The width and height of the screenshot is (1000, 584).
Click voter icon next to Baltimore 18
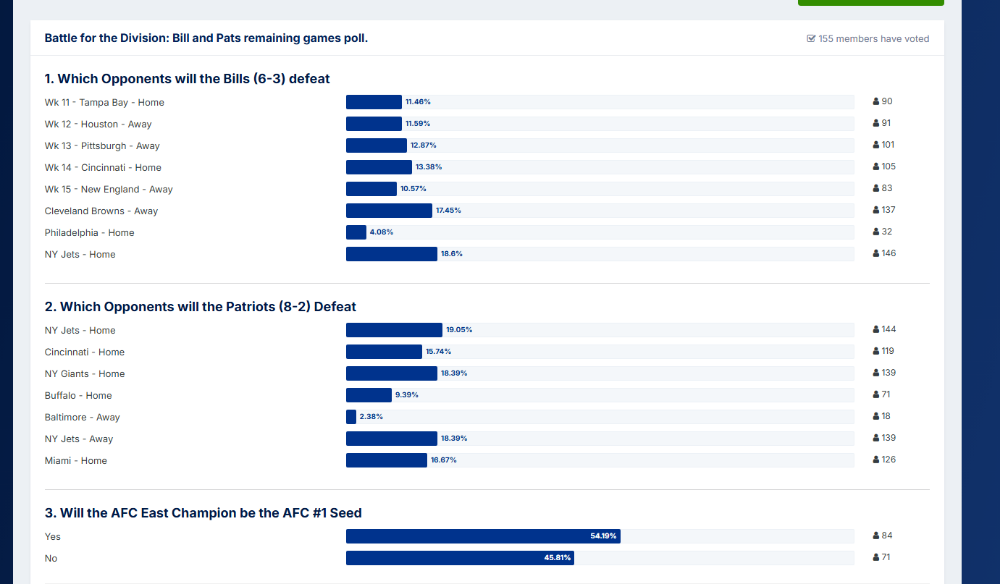[x=876, y=417]
